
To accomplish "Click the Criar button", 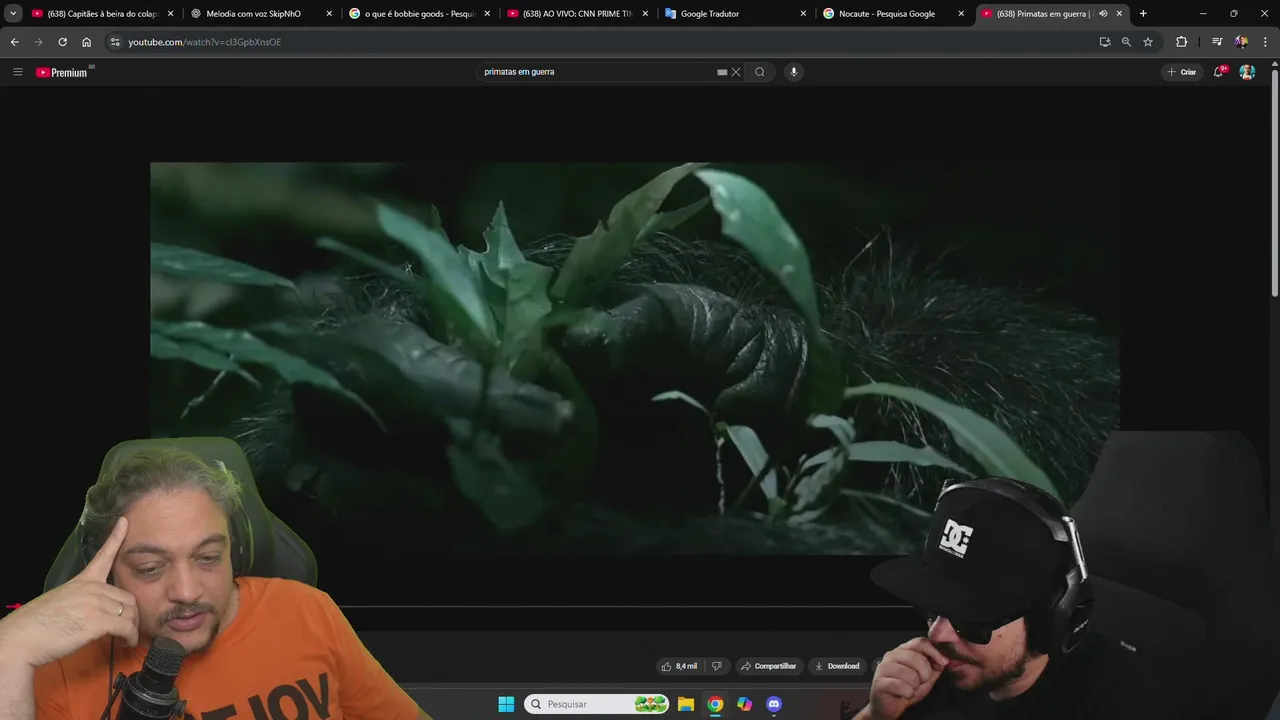I will [1181, 72].
